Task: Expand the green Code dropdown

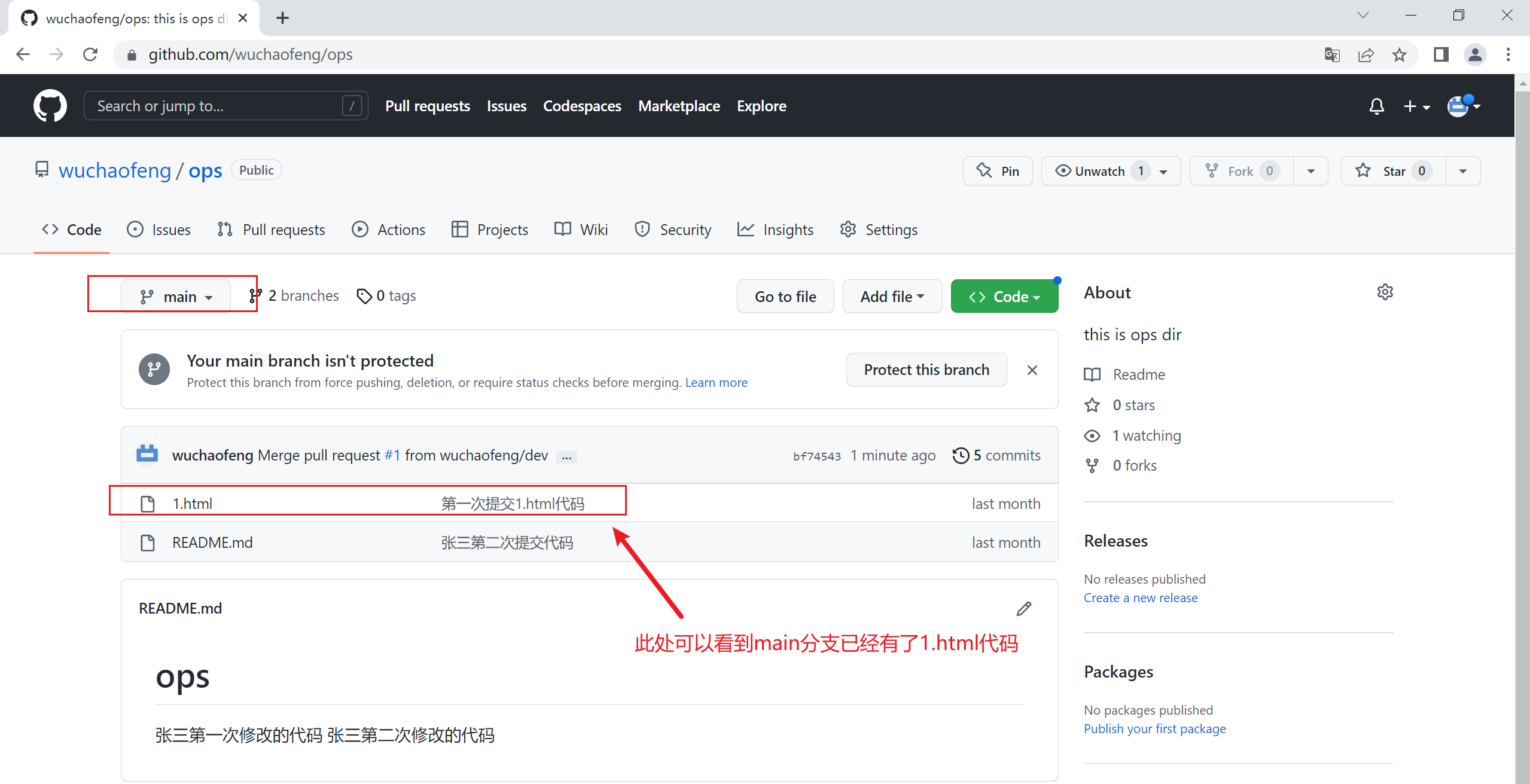Action: point(1004,296)
